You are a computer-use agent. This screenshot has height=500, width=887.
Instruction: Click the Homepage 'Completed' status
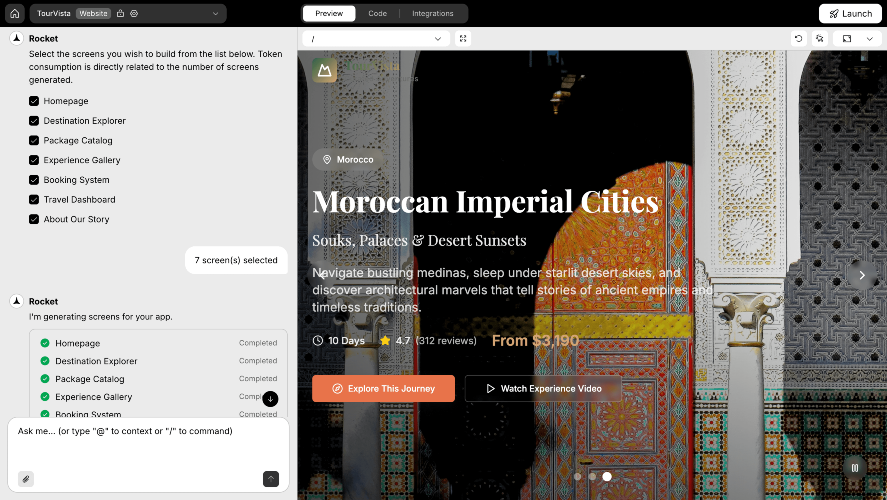pyautogui.click(x=258, y=343)
